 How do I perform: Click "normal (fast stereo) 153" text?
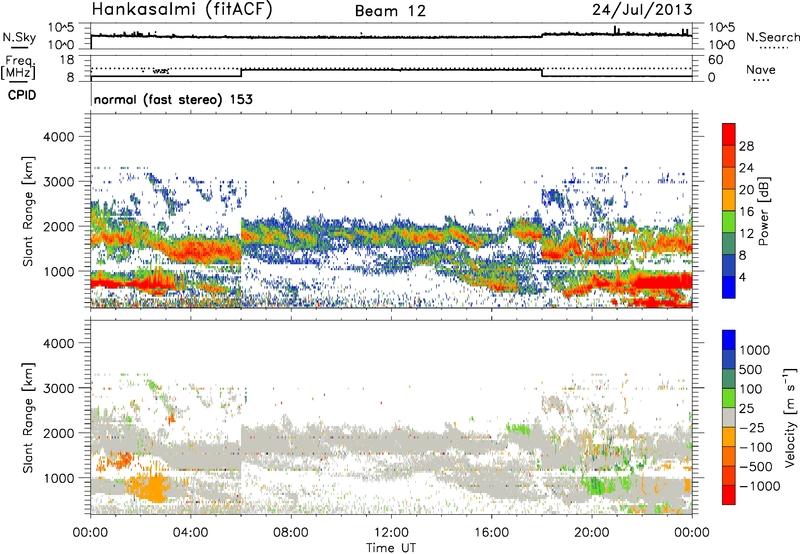(173, 99)
